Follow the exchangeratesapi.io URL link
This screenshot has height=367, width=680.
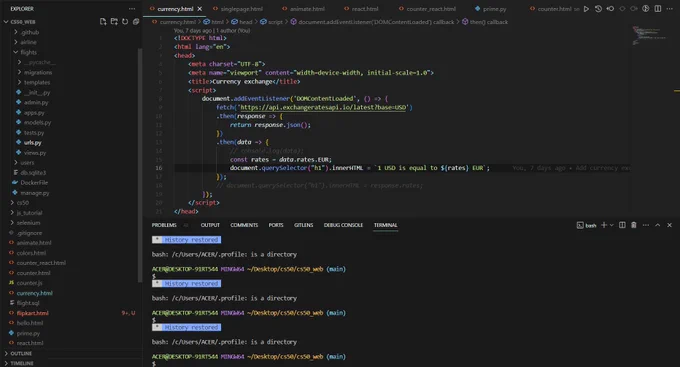(x=323, y=108)
